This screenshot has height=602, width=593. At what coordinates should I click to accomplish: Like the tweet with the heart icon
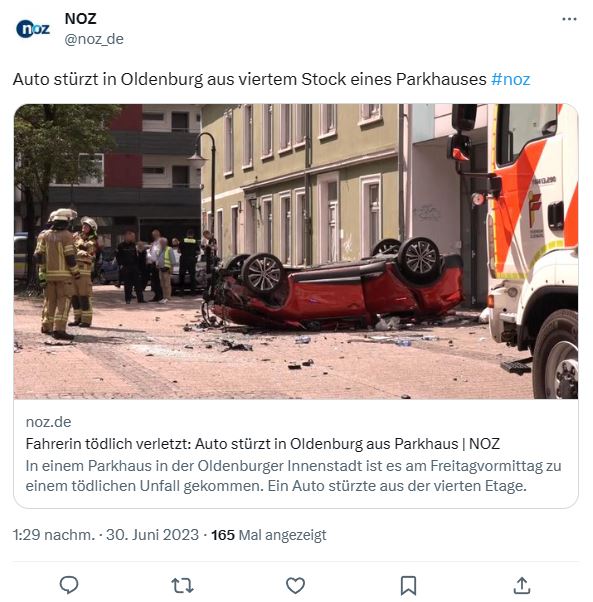(296, 586)
